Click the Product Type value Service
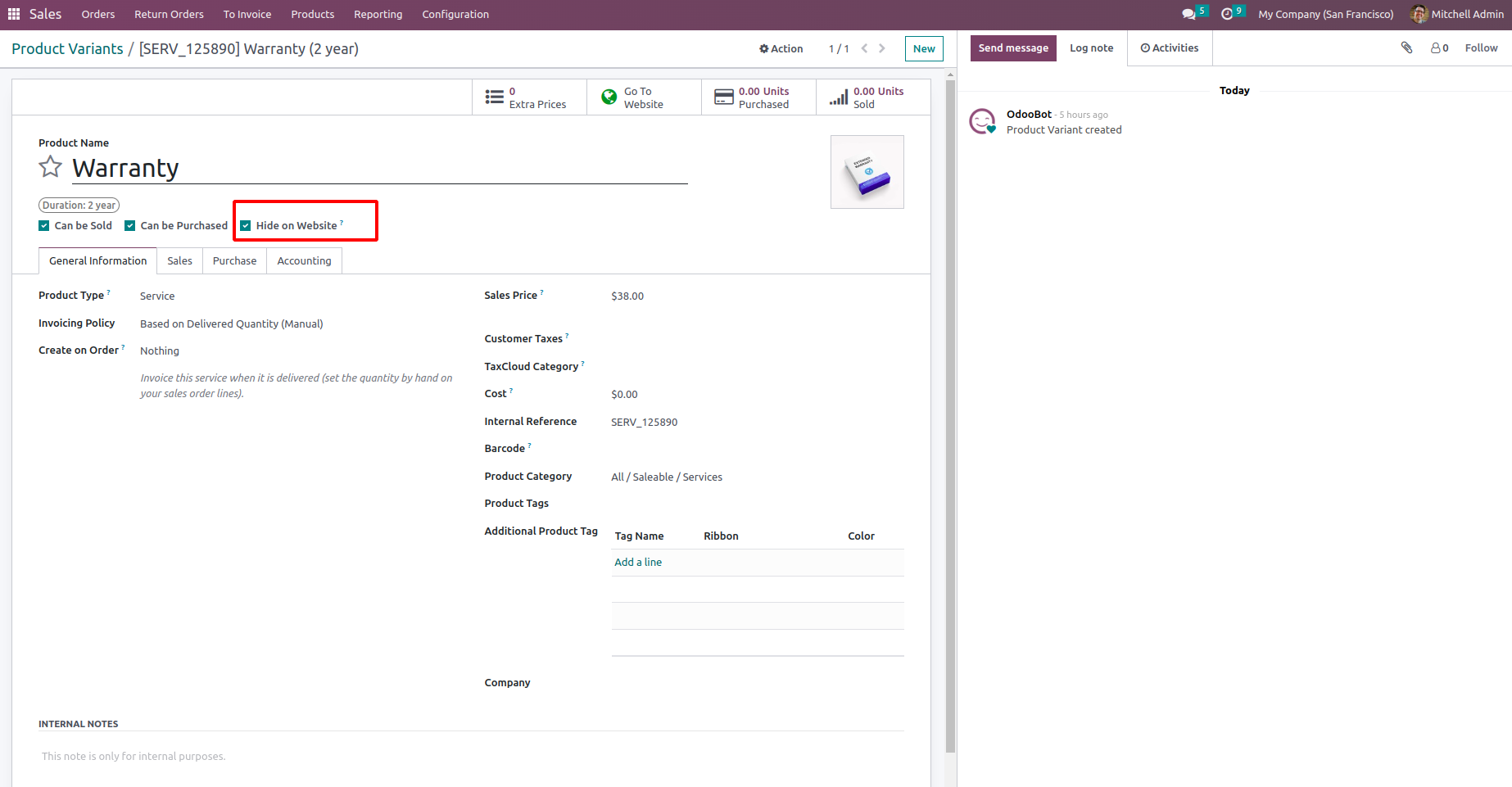Image resolution: width=1512 pixels, height=787 pixels. pyautogui.click(x=157, y=296)
